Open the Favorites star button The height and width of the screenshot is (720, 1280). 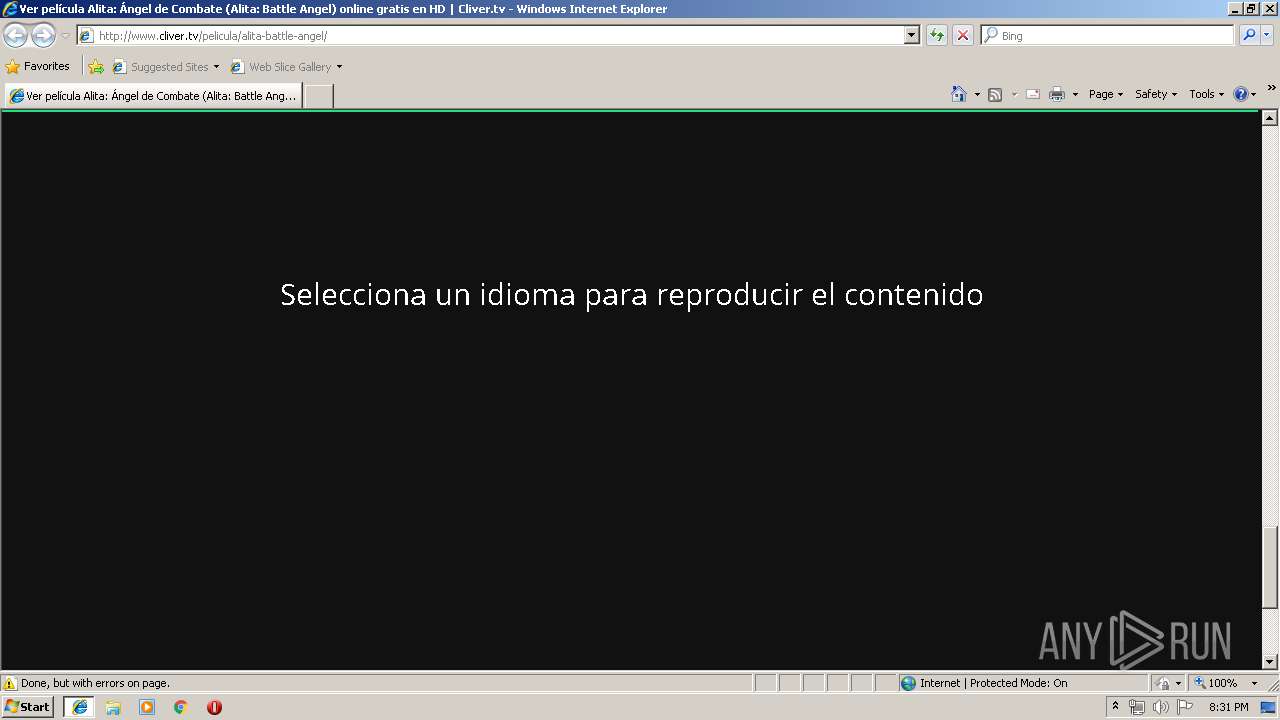(x=38, y=67)
